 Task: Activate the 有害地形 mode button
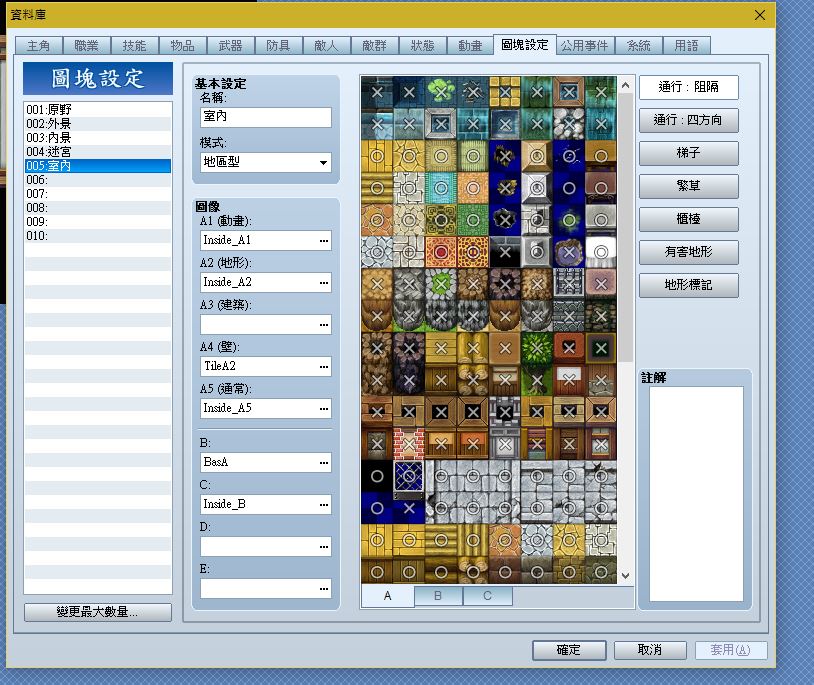click(688, 252)
